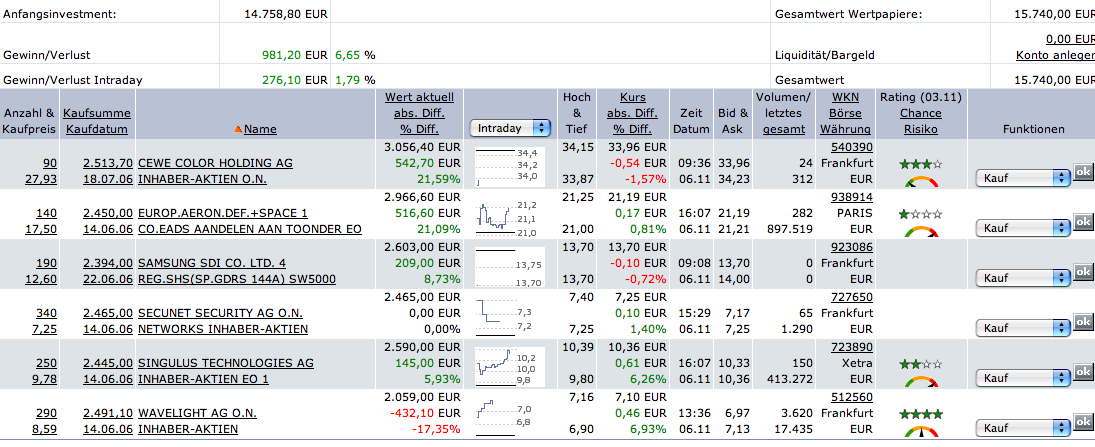Open the EADS intraday chart thumbnail
Viewport: 1095px width, 447px height.
tap(508, 216)
